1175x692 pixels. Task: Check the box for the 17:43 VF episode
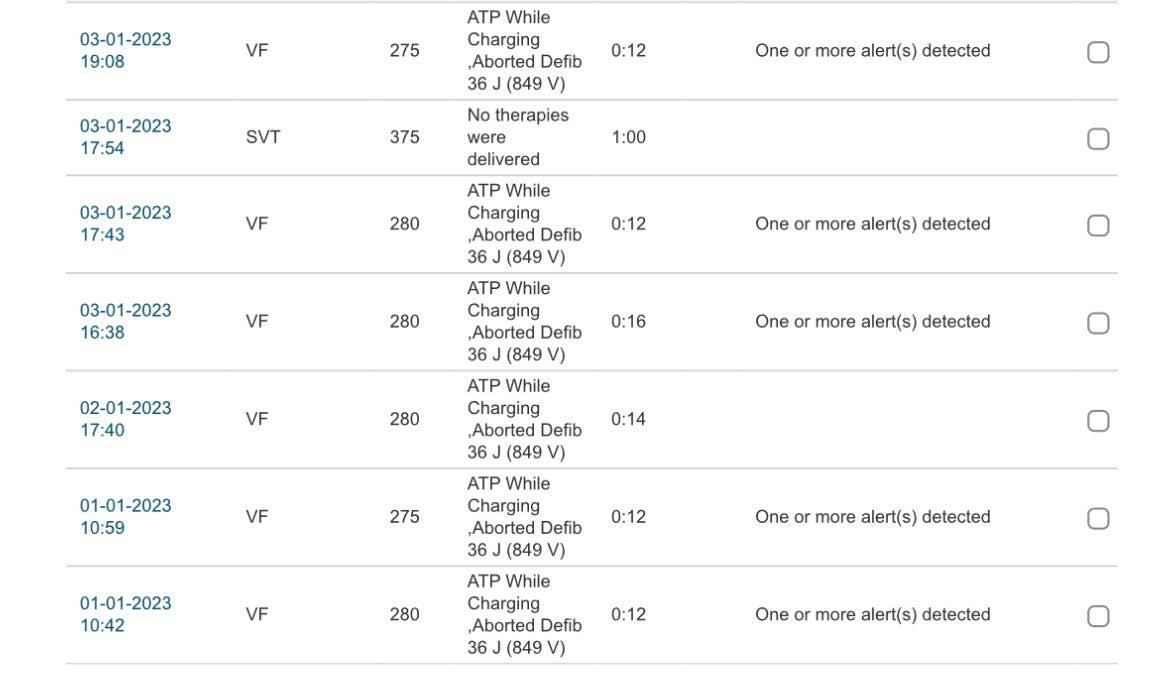coord(1098,226)
